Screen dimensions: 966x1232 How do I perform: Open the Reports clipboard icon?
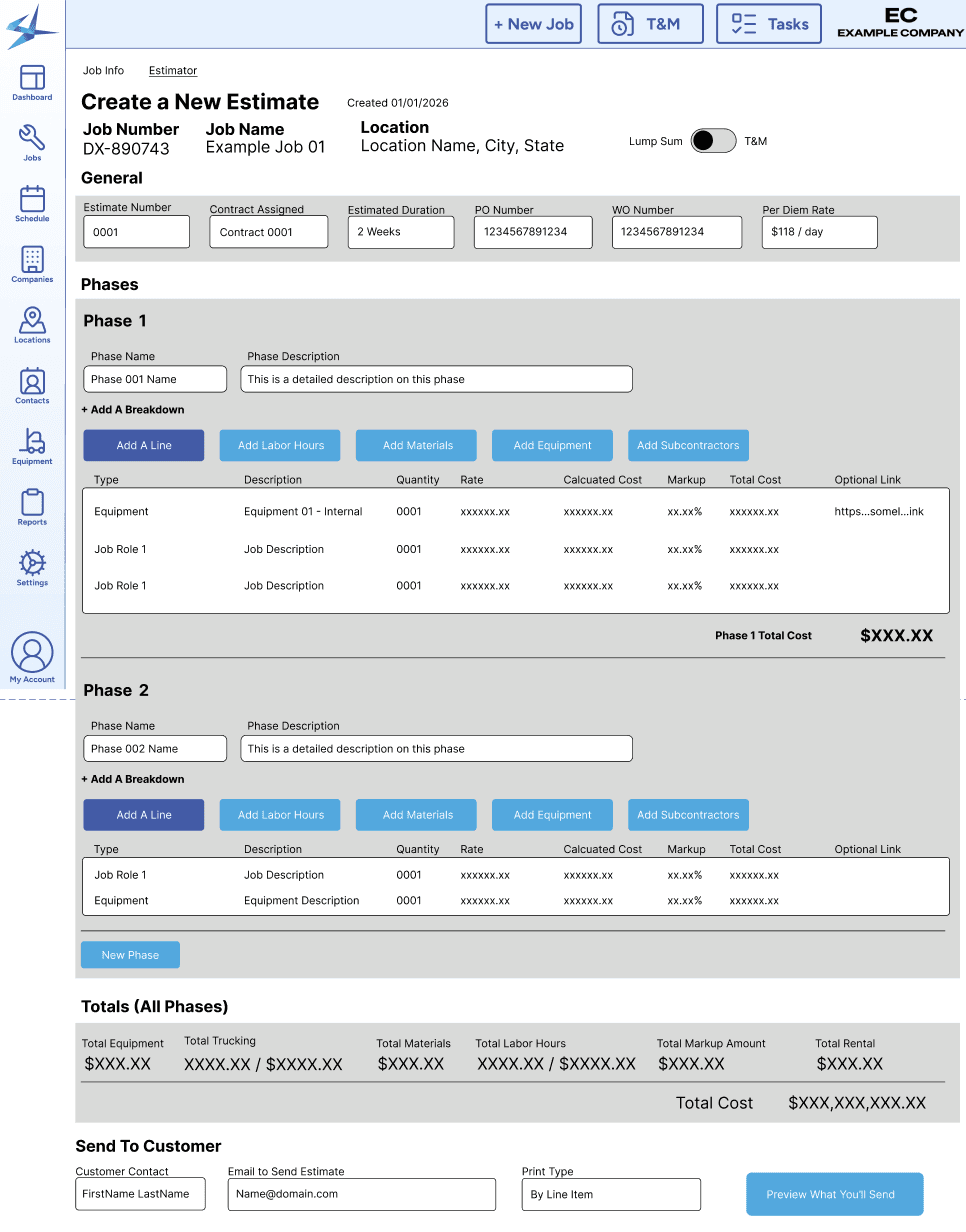32,507
